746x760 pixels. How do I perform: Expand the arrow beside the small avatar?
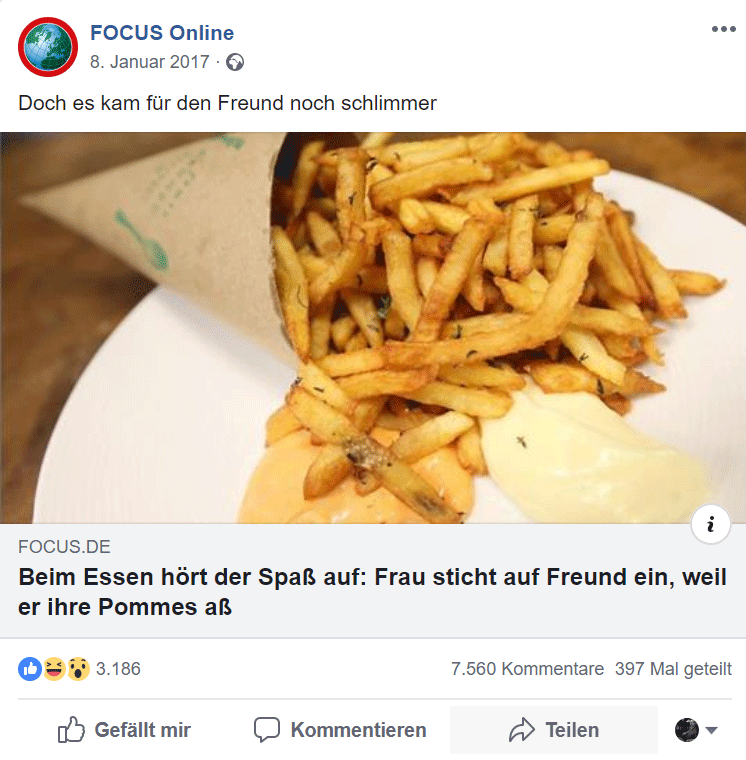click(711, 730)
